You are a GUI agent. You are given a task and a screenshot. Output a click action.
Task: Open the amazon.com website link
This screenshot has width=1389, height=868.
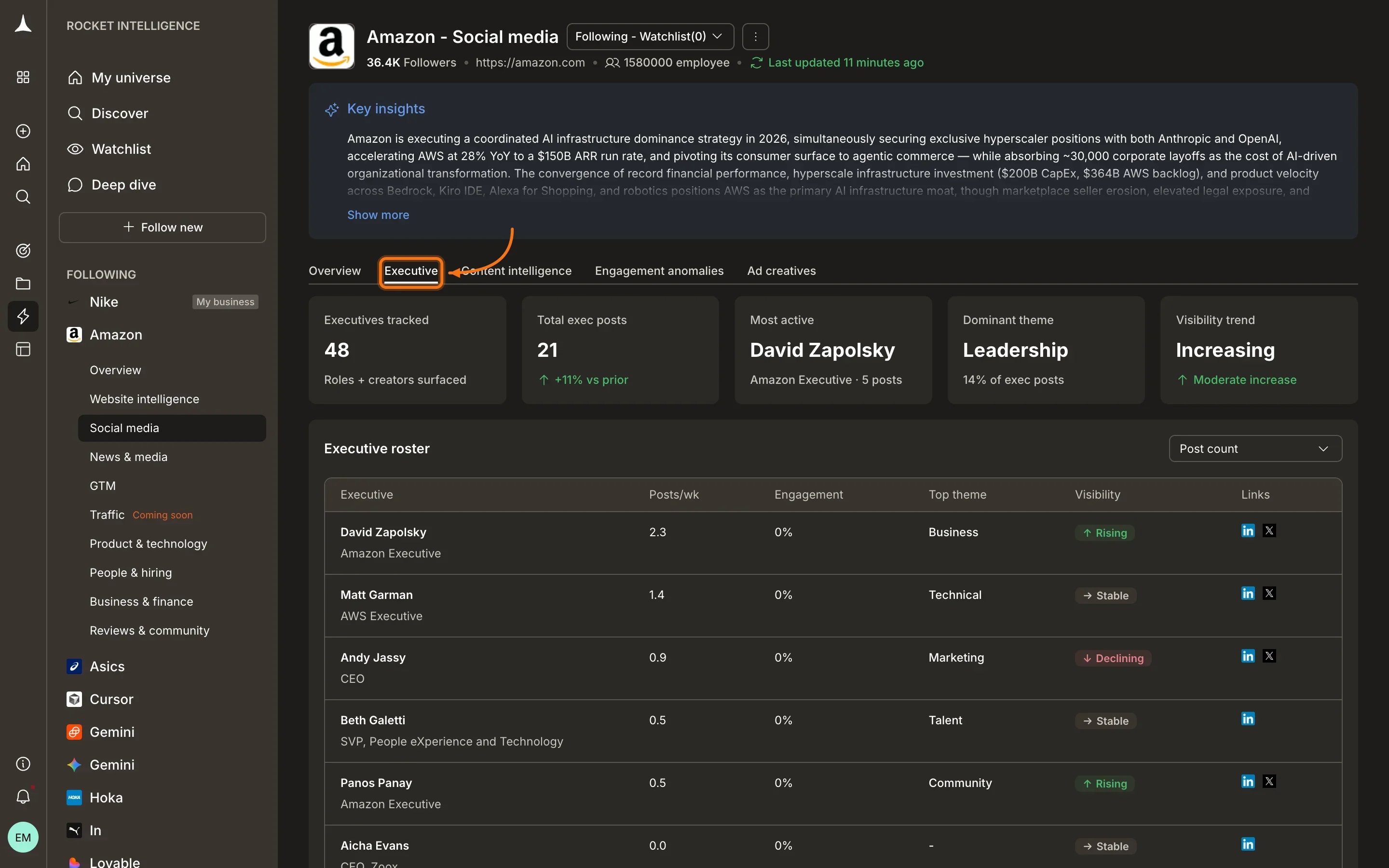[x=531, y=63]
